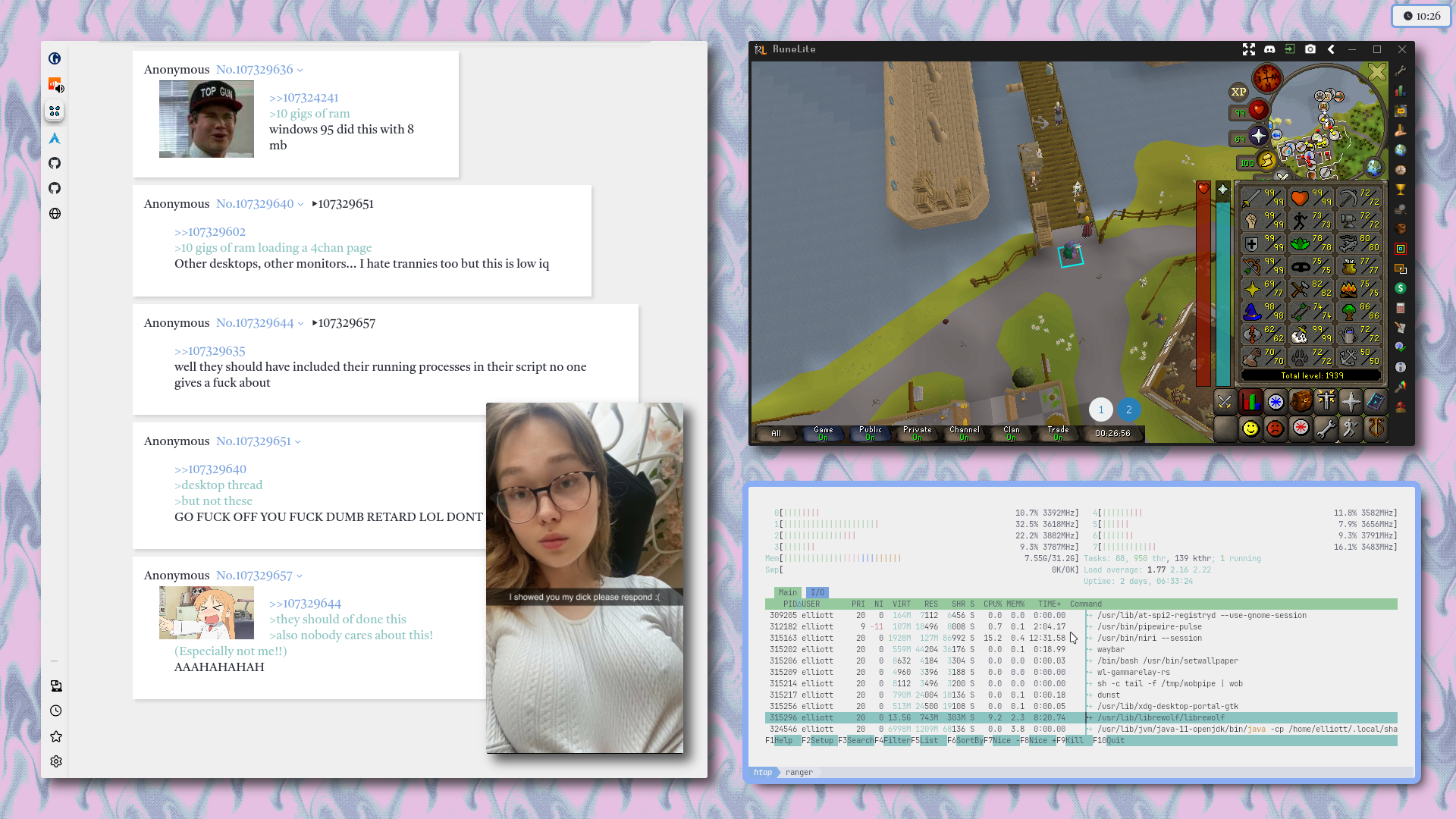Image resolution: width=1456 pixels, height=819 pixels.
Task: Click the RuneLite screenshot camera icon
Action: click(1310, 49)
